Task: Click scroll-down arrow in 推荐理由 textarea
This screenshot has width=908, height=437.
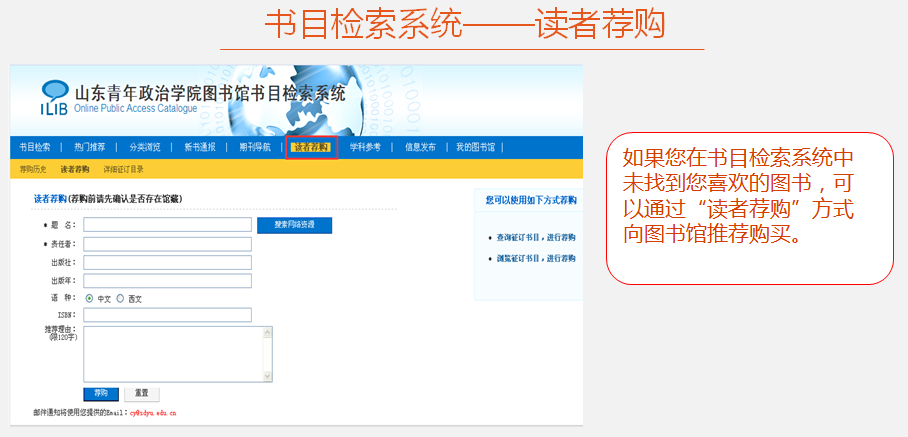Action: click(267, 375)
